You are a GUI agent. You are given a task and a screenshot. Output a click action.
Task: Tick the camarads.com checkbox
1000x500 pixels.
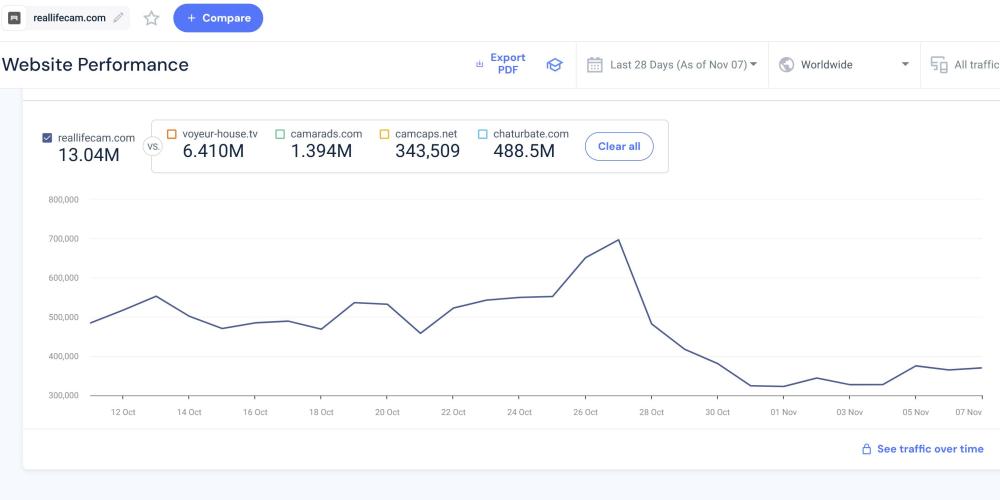coord(280,134)
